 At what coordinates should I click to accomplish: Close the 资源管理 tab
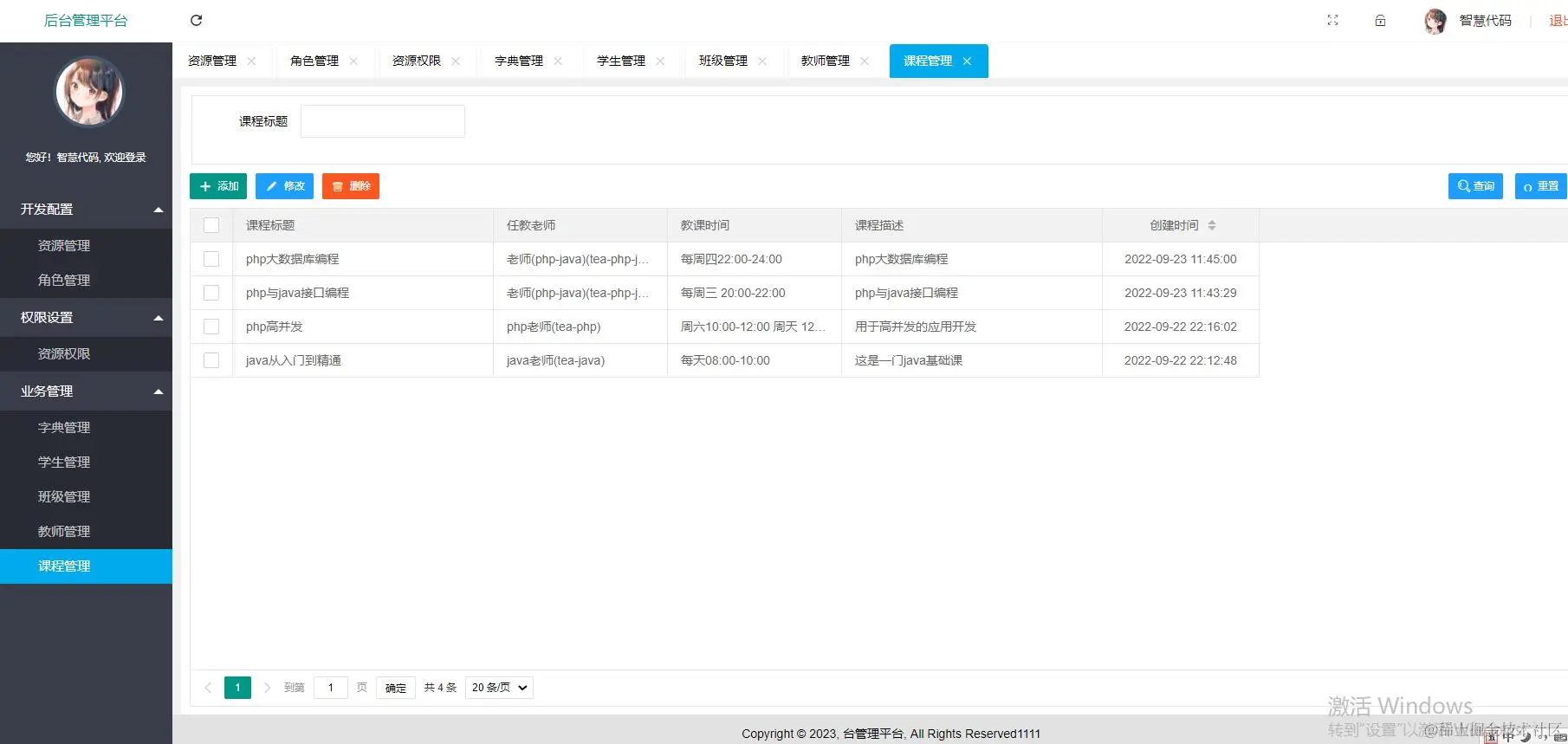coord(251,61)
